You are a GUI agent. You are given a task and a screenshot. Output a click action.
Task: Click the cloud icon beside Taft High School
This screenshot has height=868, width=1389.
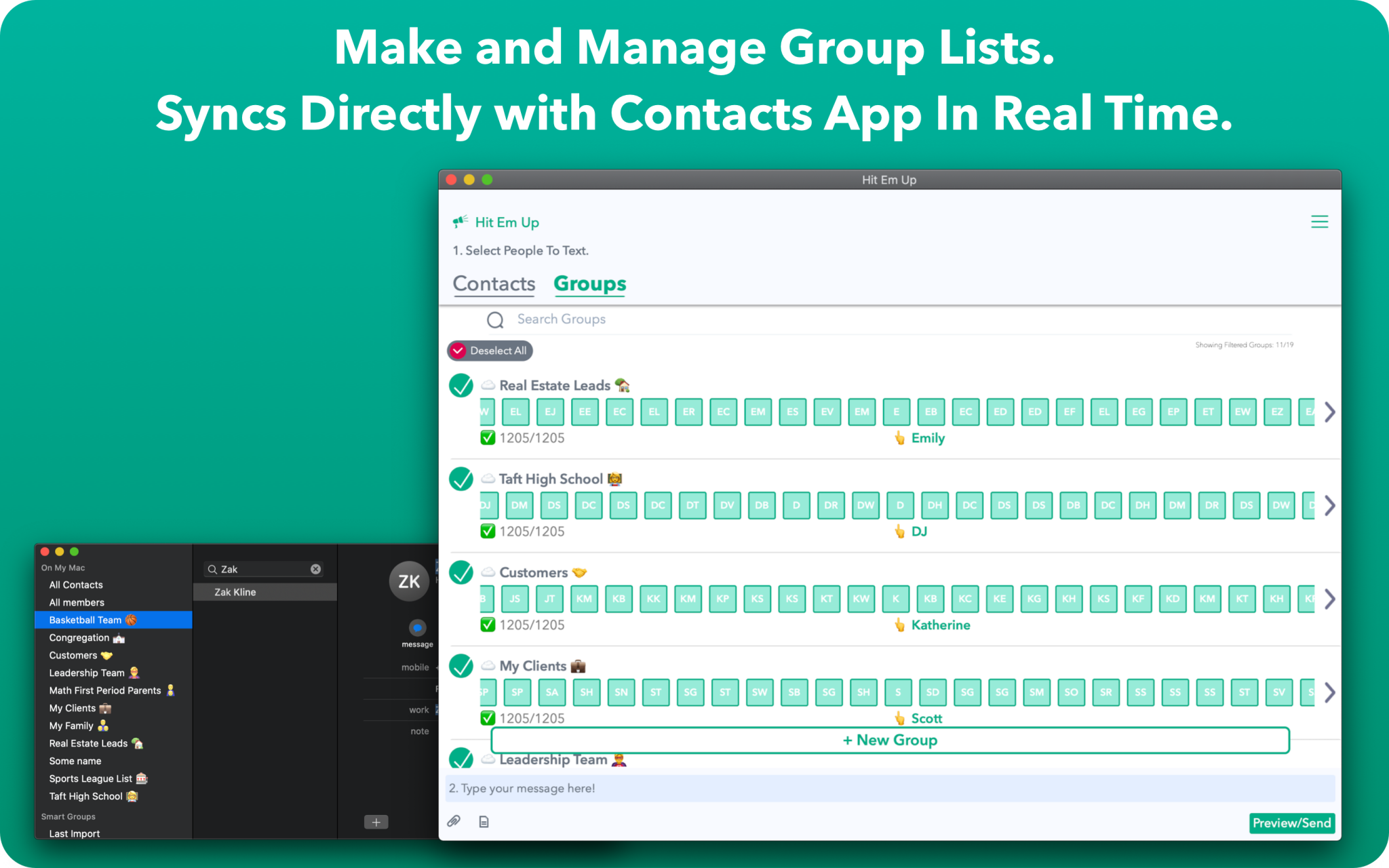[x=488, y=479]
